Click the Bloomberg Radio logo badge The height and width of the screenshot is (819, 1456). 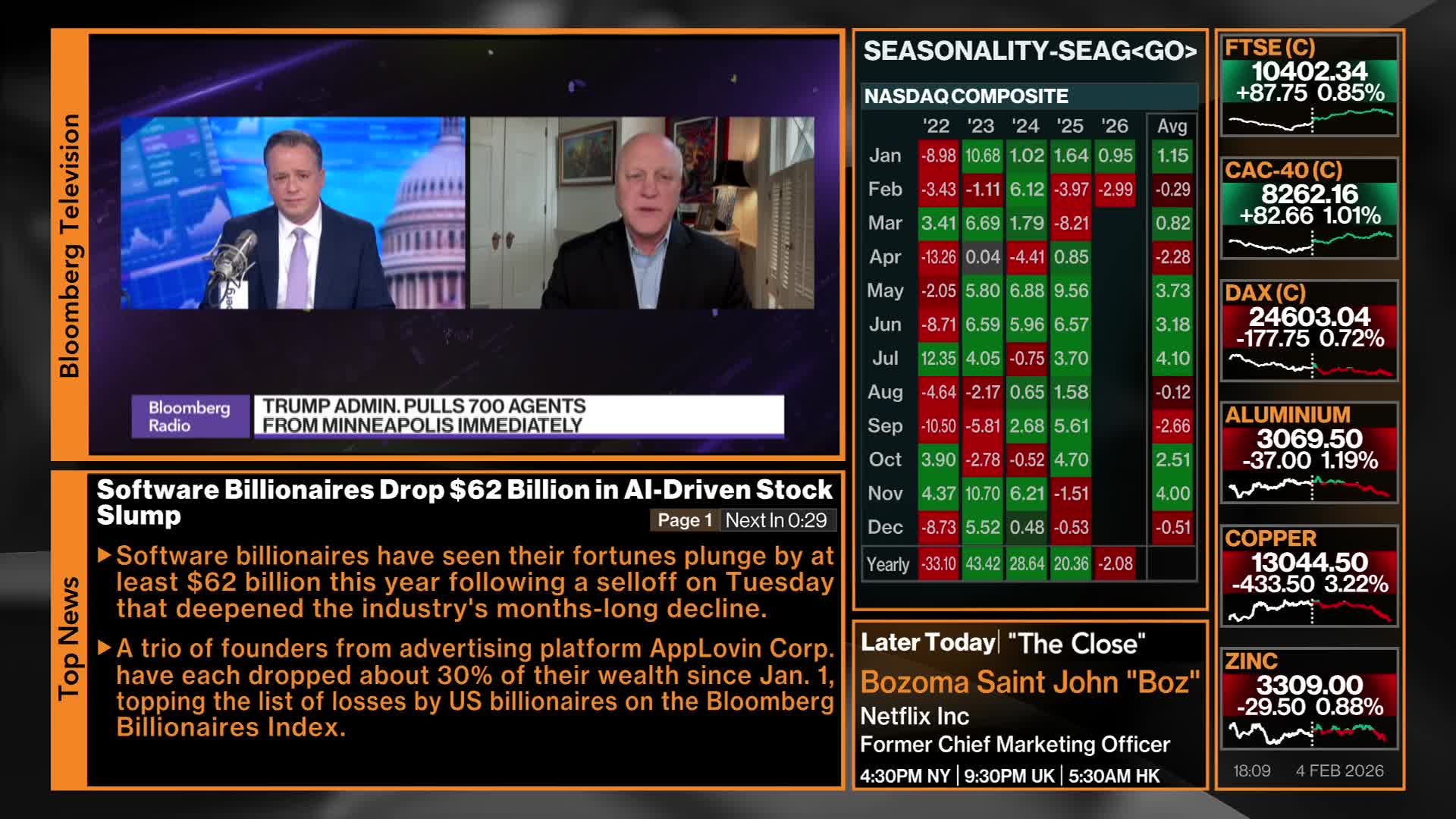tap(190, 416)
